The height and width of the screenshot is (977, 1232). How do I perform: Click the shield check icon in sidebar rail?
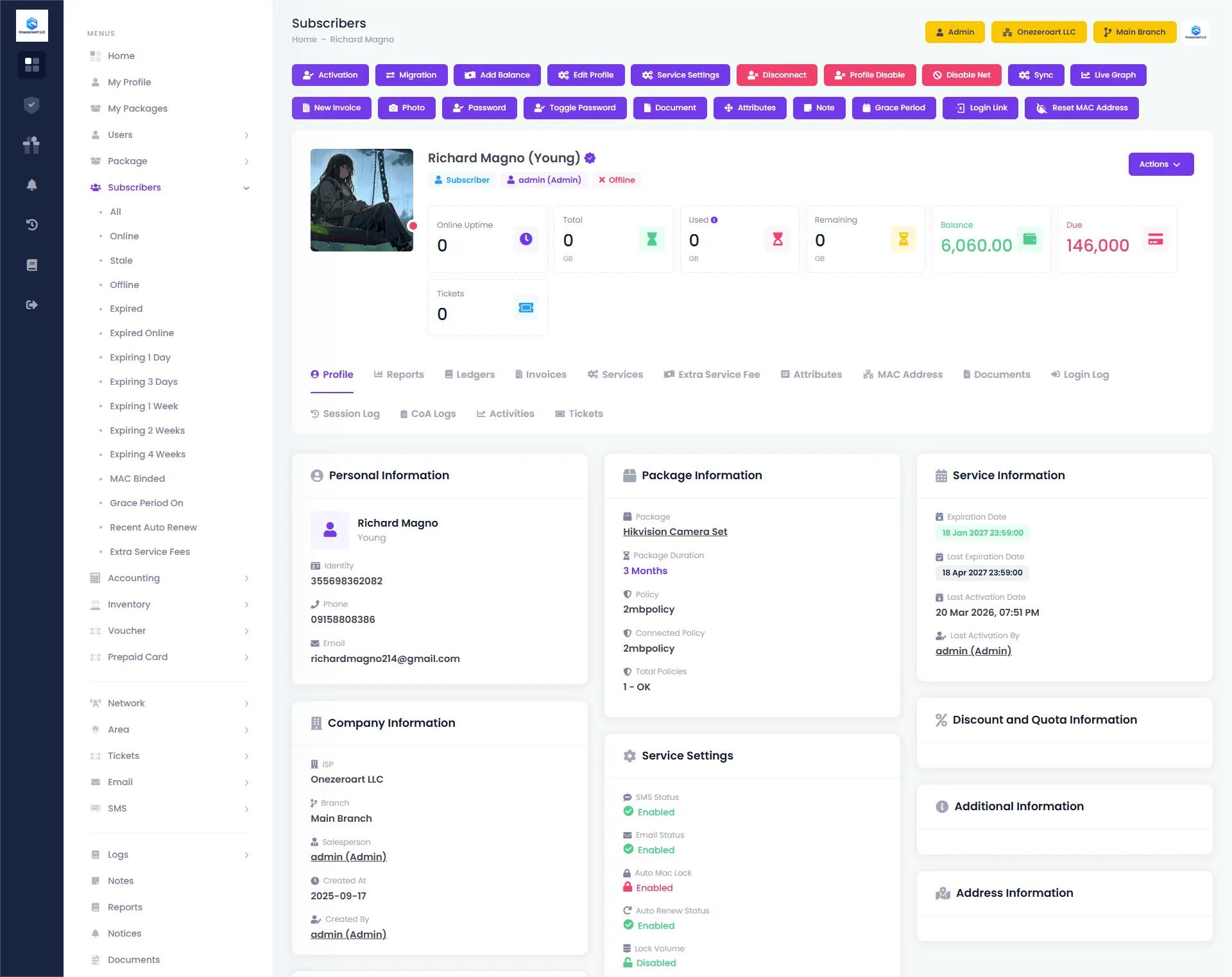[x=31, y=105]
